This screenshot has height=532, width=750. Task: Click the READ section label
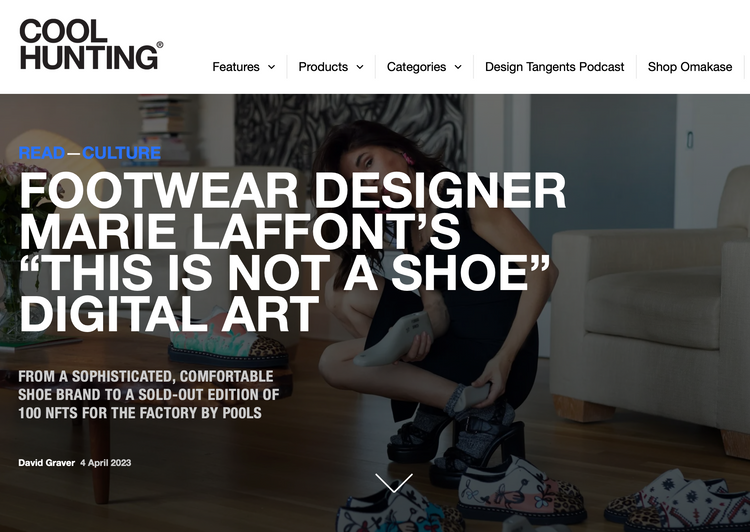coord(42,153)
